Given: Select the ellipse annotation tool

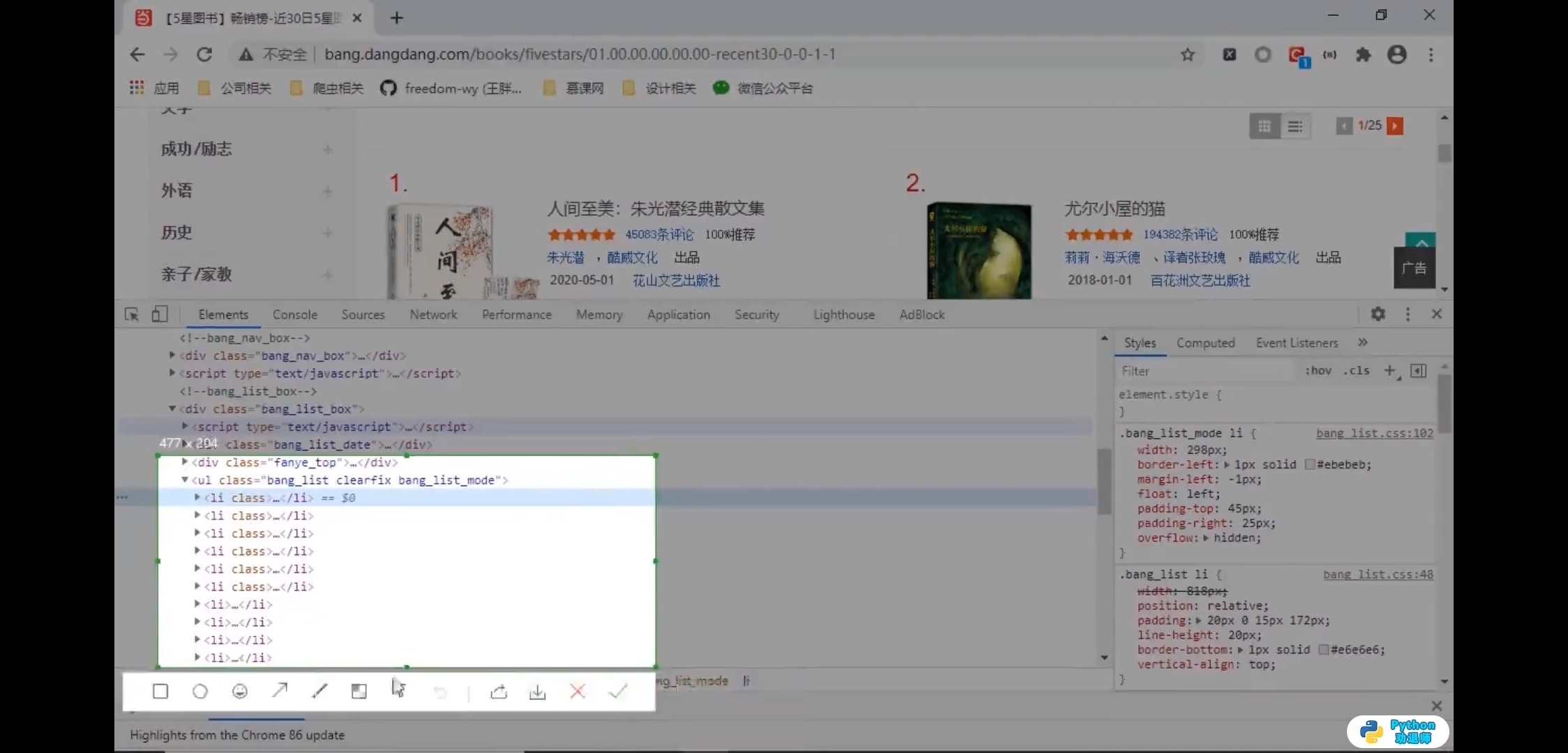Looking at the screenshot, I should point(200,691).
